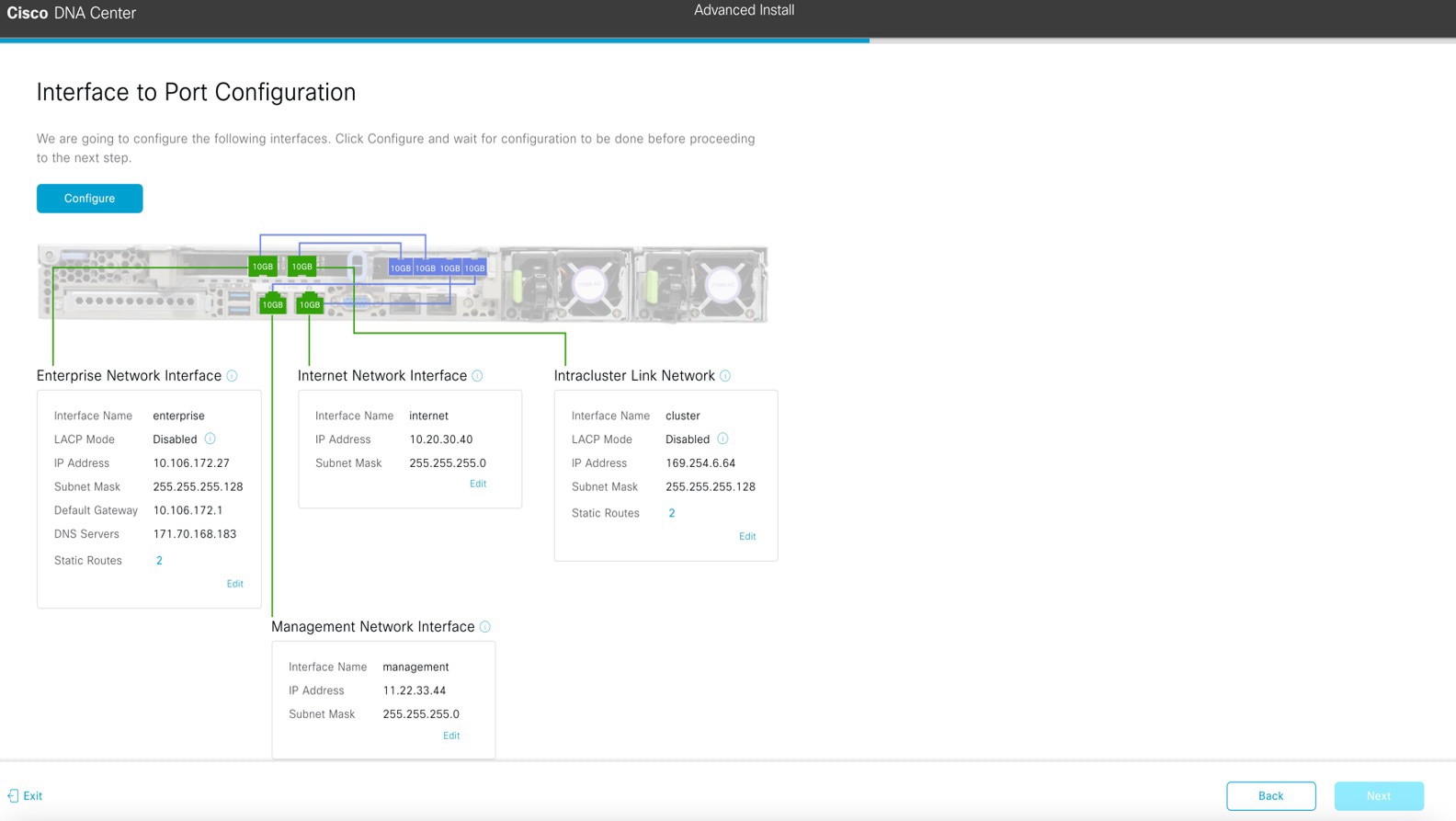Edit the enterprise interface settings

coord(235,584)
